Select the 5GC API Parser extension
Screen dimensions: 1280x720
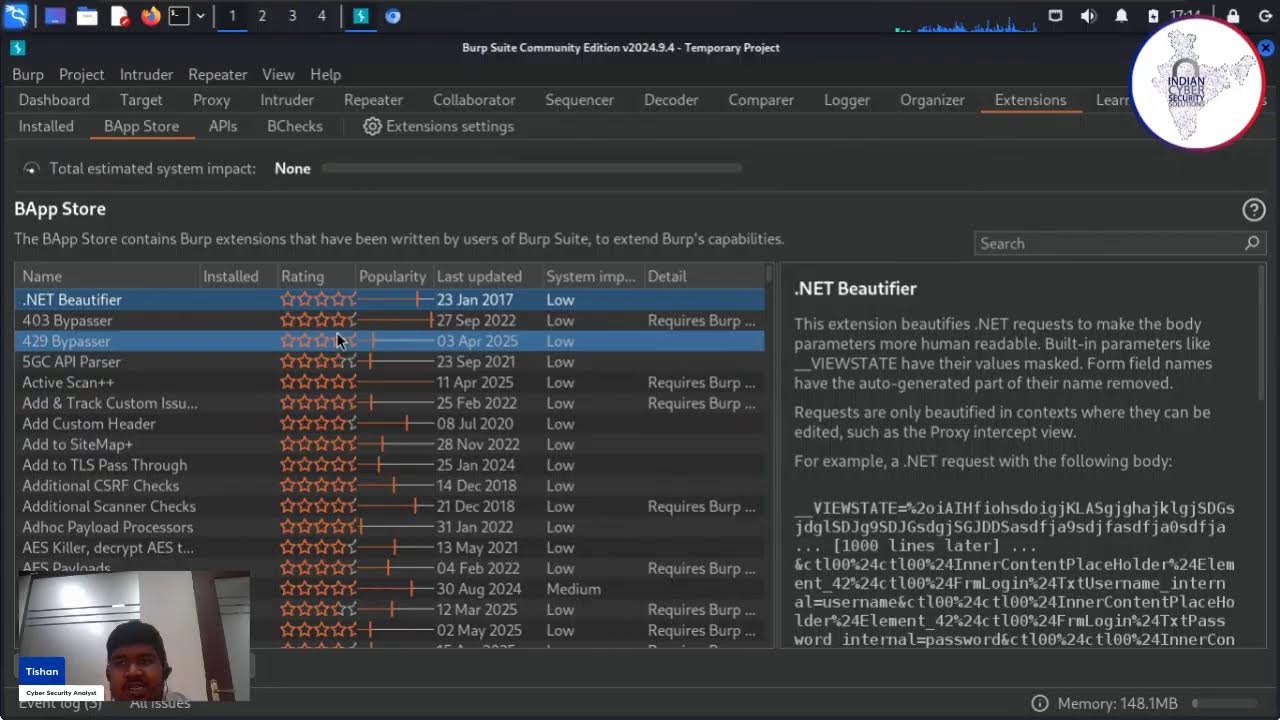coord(389,362)
